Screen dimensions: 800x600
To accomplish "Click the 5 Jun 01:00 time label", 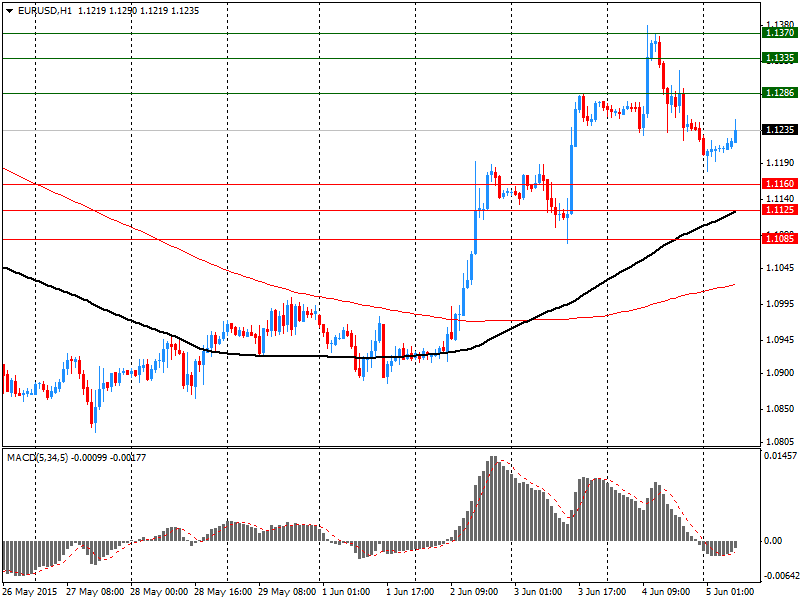I will coord(730,592).
